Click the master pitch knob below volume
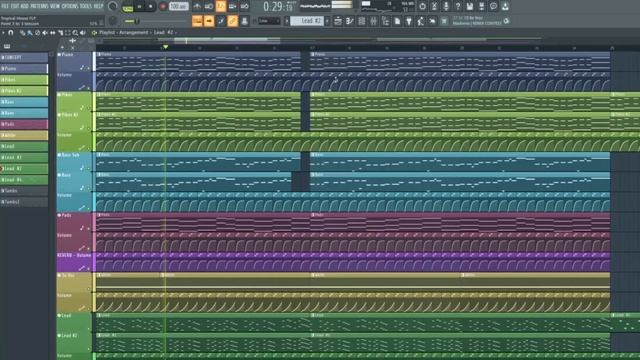Viewport: 640px width, 360px height. tap(113, 21)
